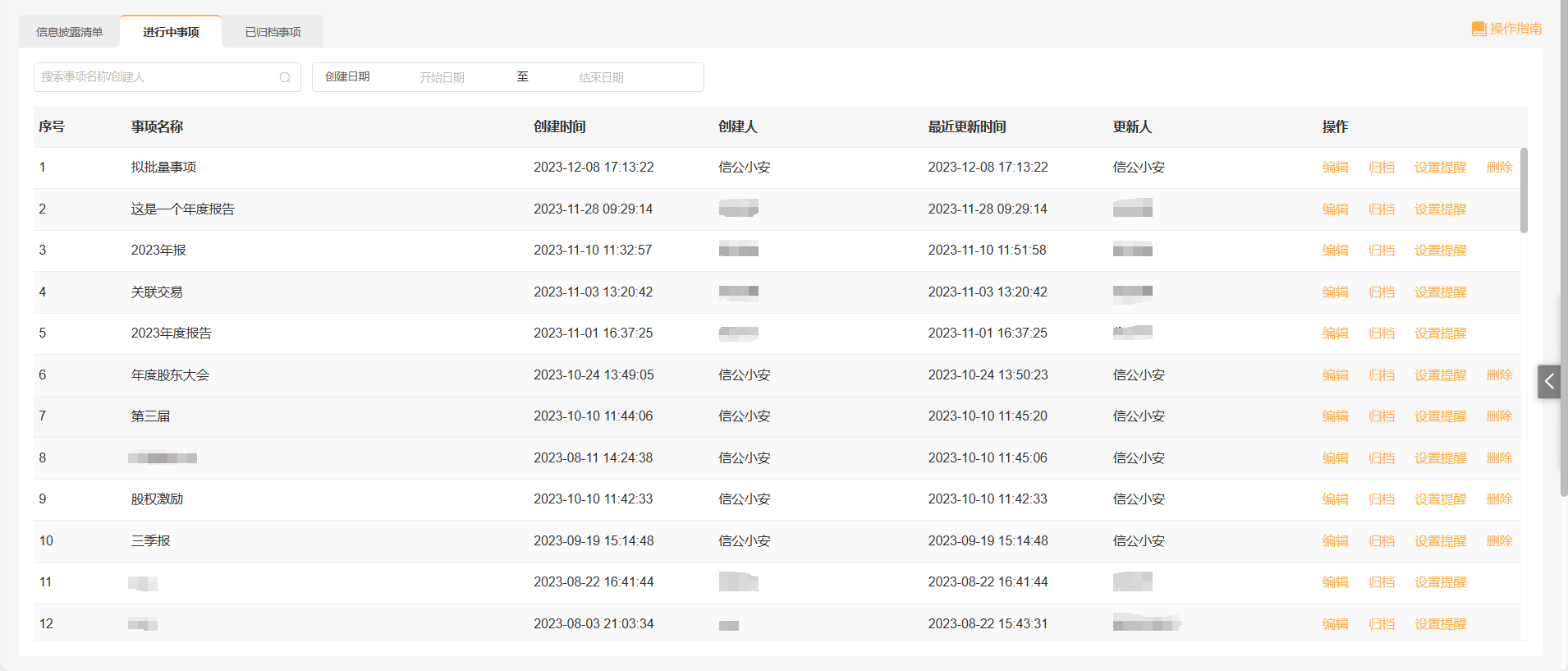Edit the 拟批量事项 row
The width and height of the screenshot is (1568, 671).
[1335, 168]
